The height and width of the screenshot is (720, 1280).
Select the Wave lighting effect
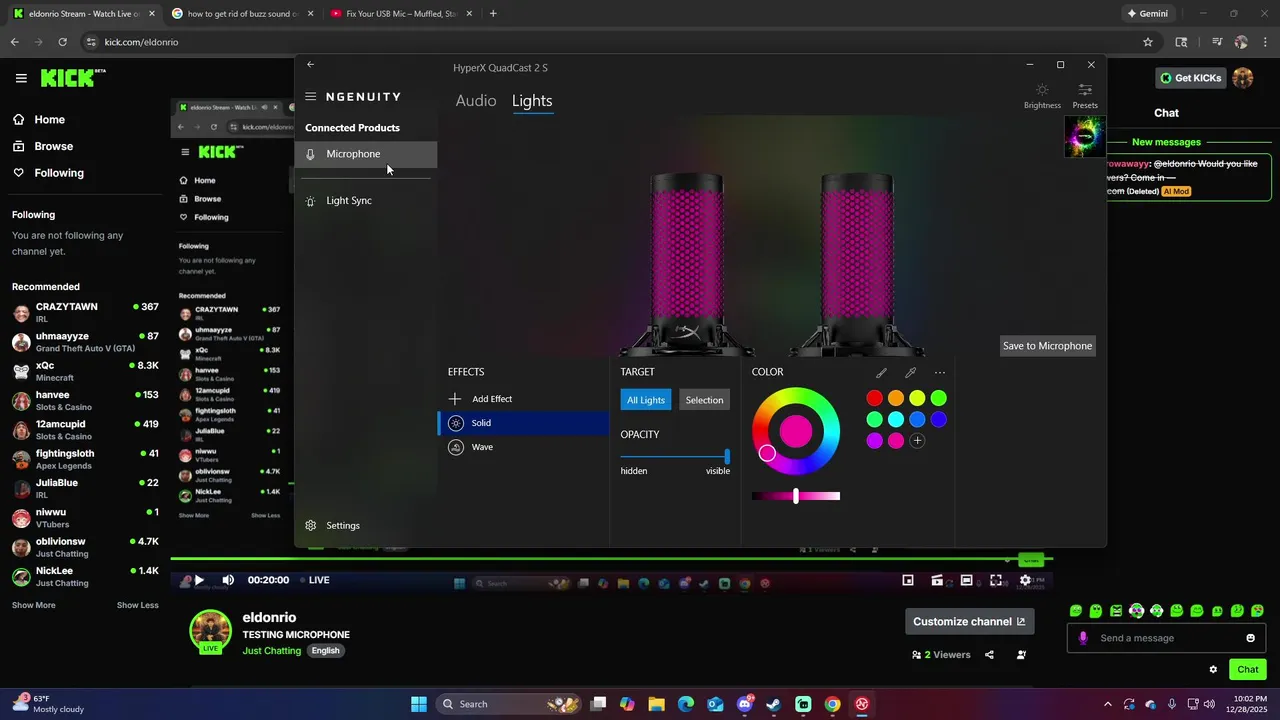[x=523, y=447]
